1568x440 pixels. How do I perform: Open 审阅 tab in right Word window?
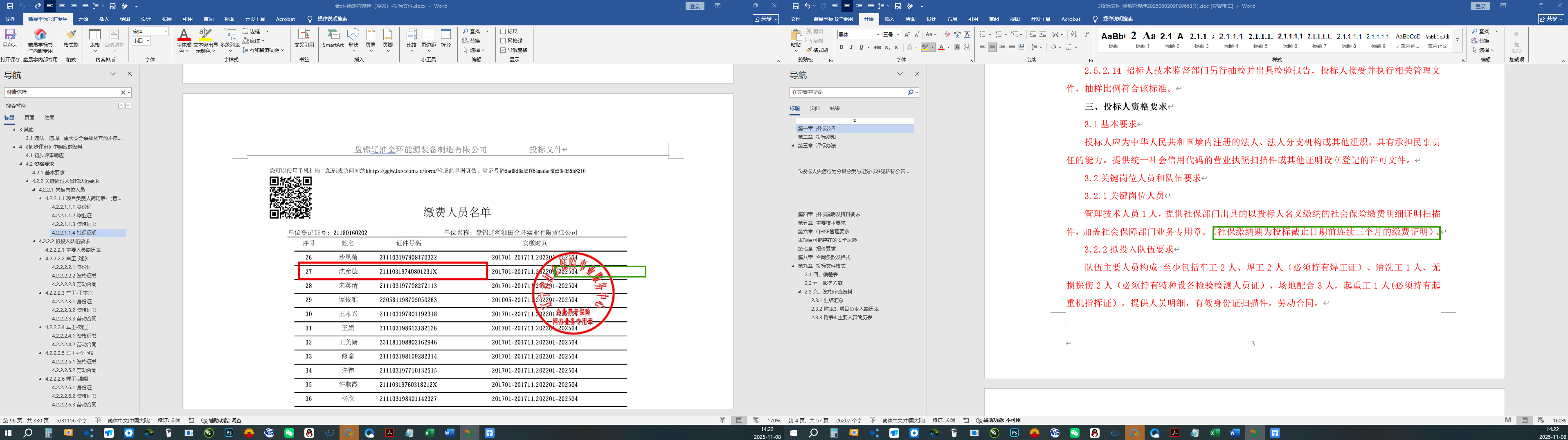[x=993, y=19]
